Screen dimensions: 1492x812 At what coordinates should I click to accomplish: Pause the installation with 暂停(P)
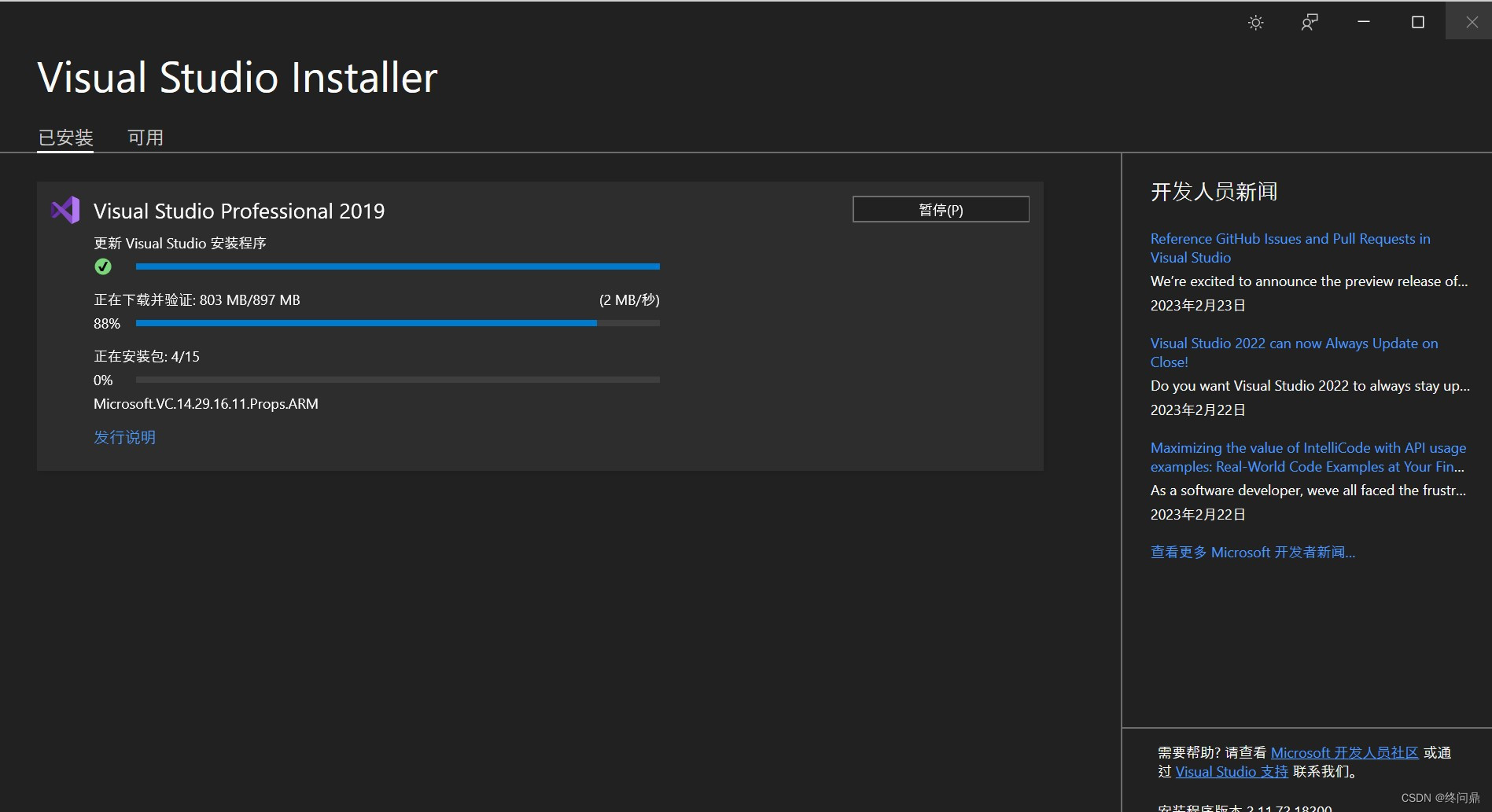(x=941, y=209)
